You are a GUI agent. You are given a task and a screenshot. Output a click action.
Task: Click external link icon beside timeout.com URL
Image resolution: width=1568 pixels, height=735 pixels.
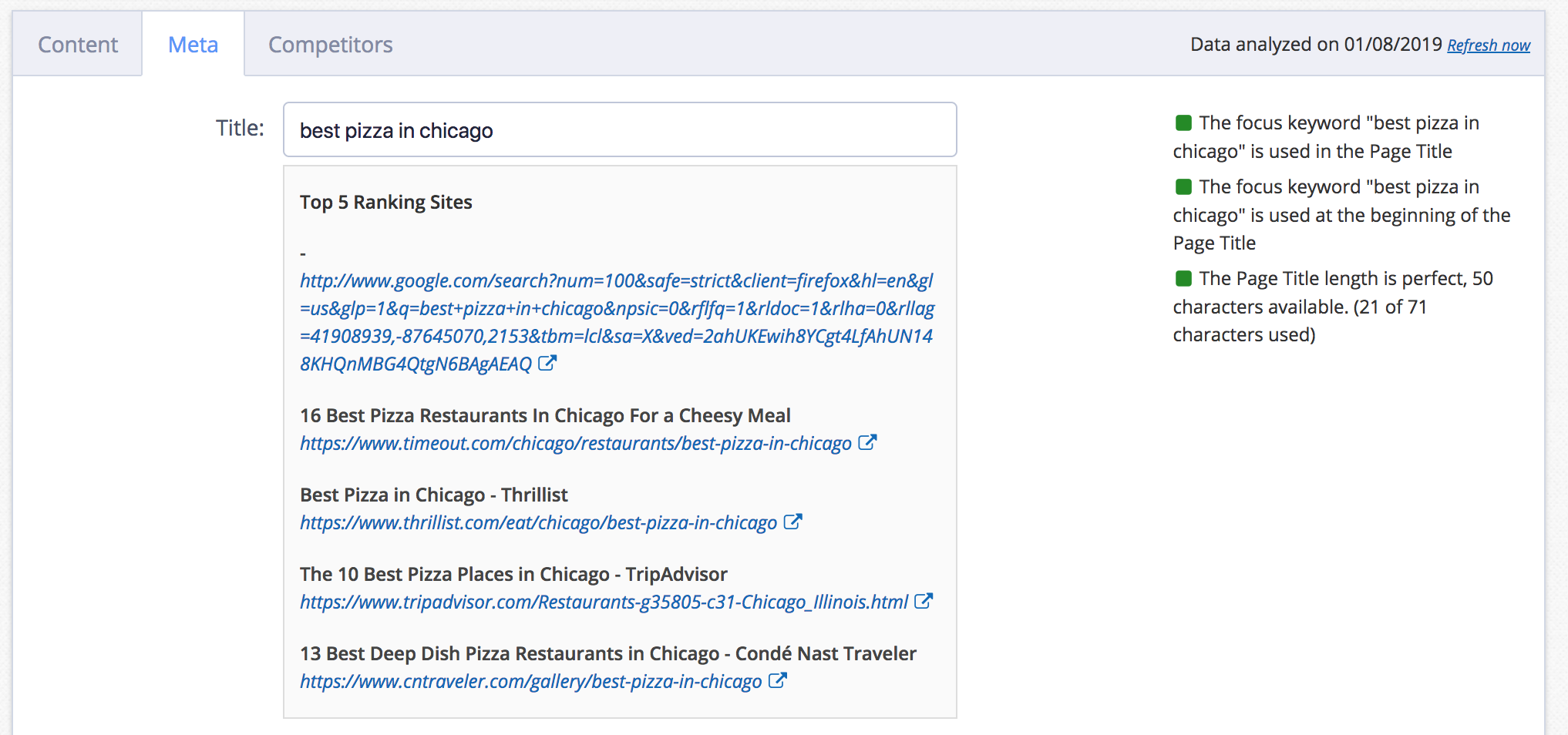pyautogui.click(x=867, y=442)
